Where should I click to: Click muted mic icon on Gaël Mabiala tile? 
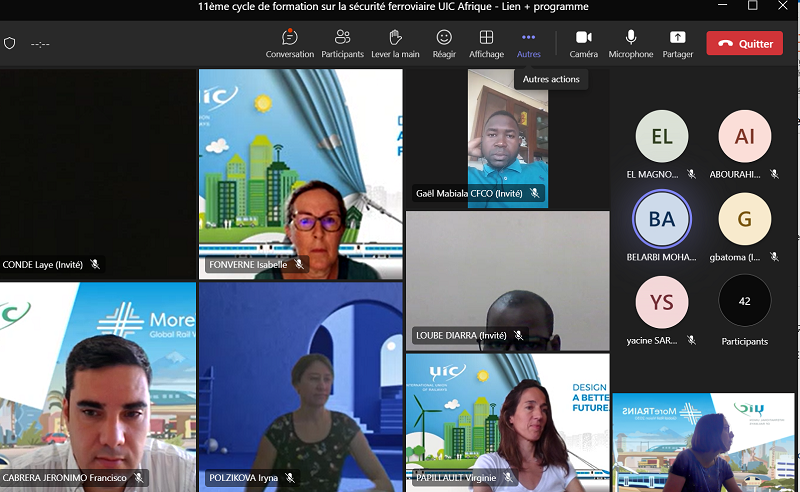click(534, 193)
